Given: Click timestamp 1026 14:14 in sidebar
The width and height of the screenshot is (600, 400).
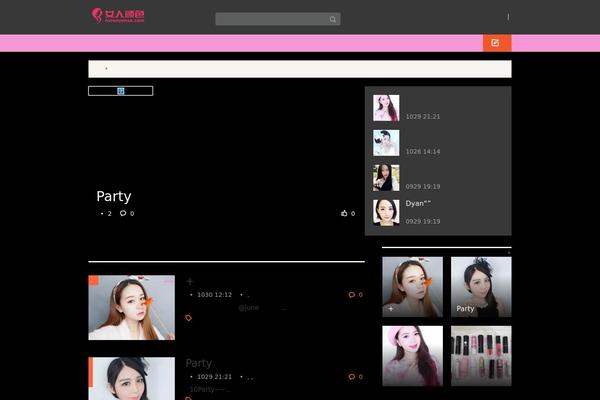Looking at the screenshot, I should (x=423, y=152).
